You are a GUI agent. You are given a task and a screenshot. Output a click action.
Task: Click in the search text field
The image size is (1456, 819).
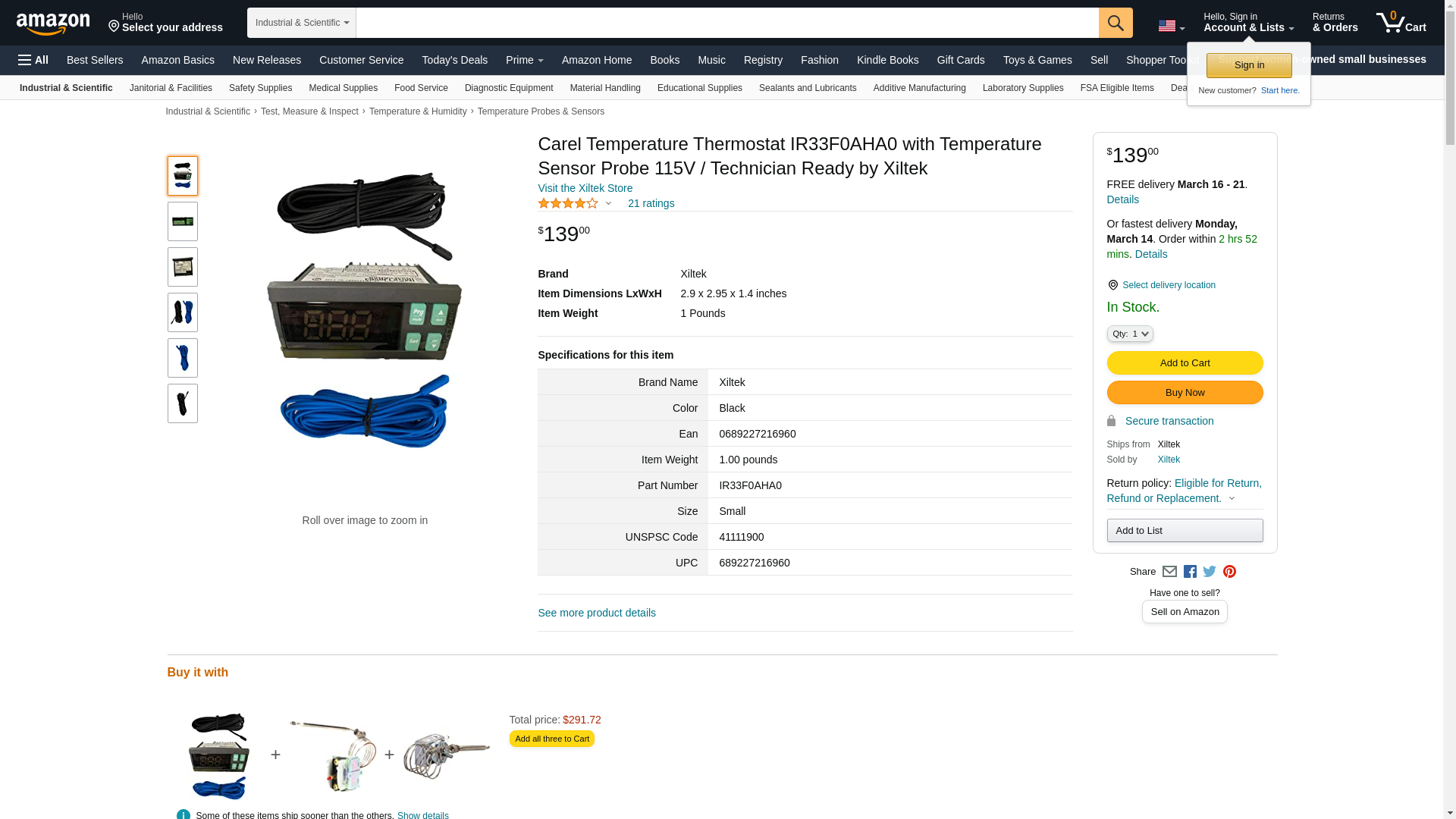pyautogui.click(x=726, y=23)
